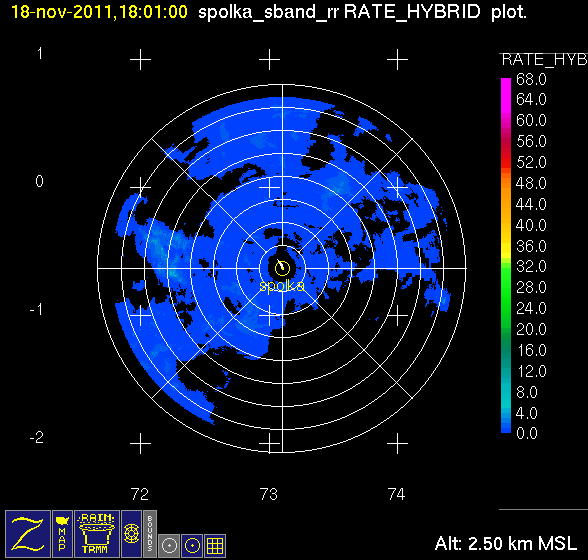Click the spolka radar location marker
Viewport: 588px width, 560px height.
click(x=282, y=268)
